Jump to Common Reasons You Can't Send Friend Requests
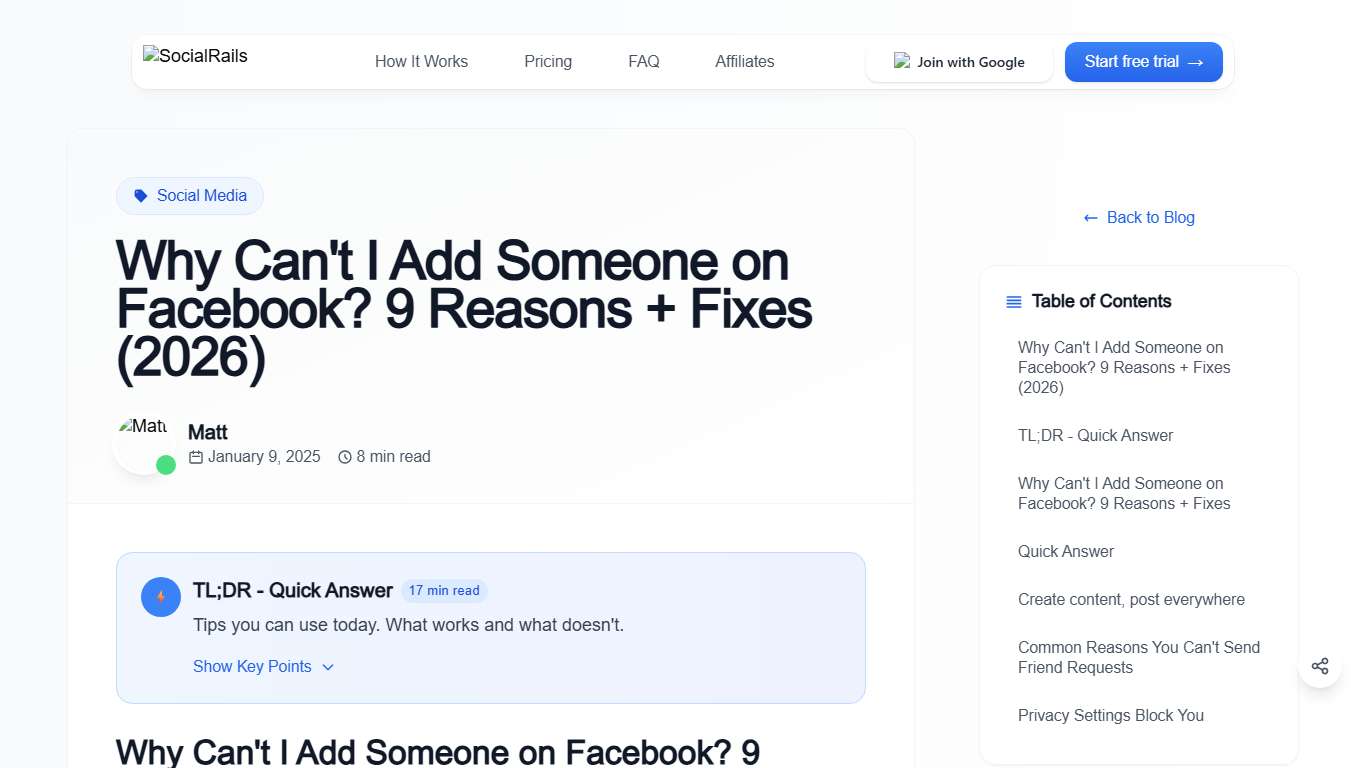Screen dimensions: 1366x768 click(x=1138, y=657)
